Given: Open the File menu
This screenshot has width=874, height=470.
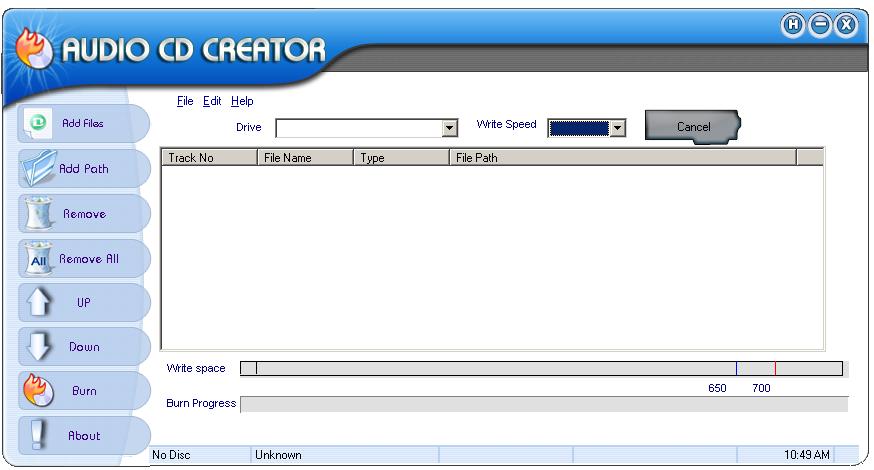Looking at the screenshot, I should (x=184, y=101).
